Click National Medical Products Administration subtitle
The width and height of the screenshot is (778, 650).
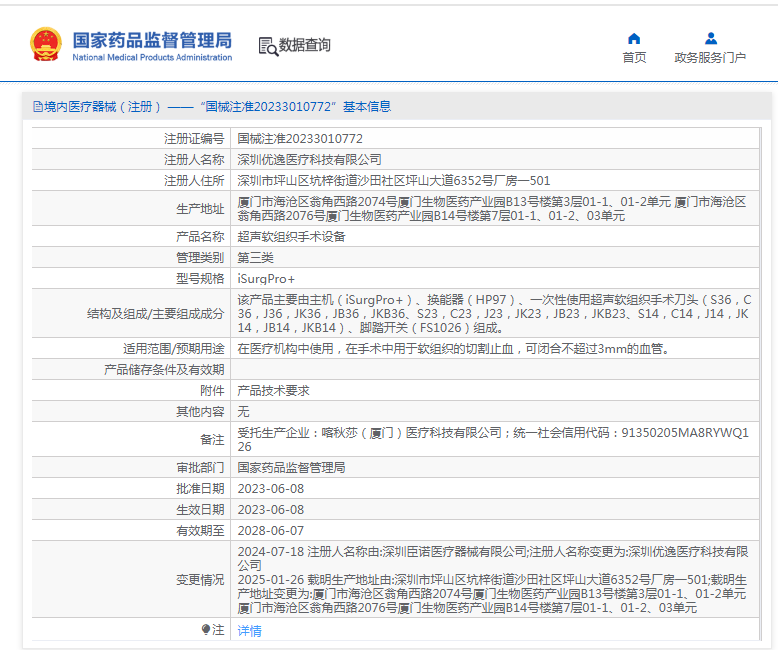pyautogui.click(x=152, y=58)
